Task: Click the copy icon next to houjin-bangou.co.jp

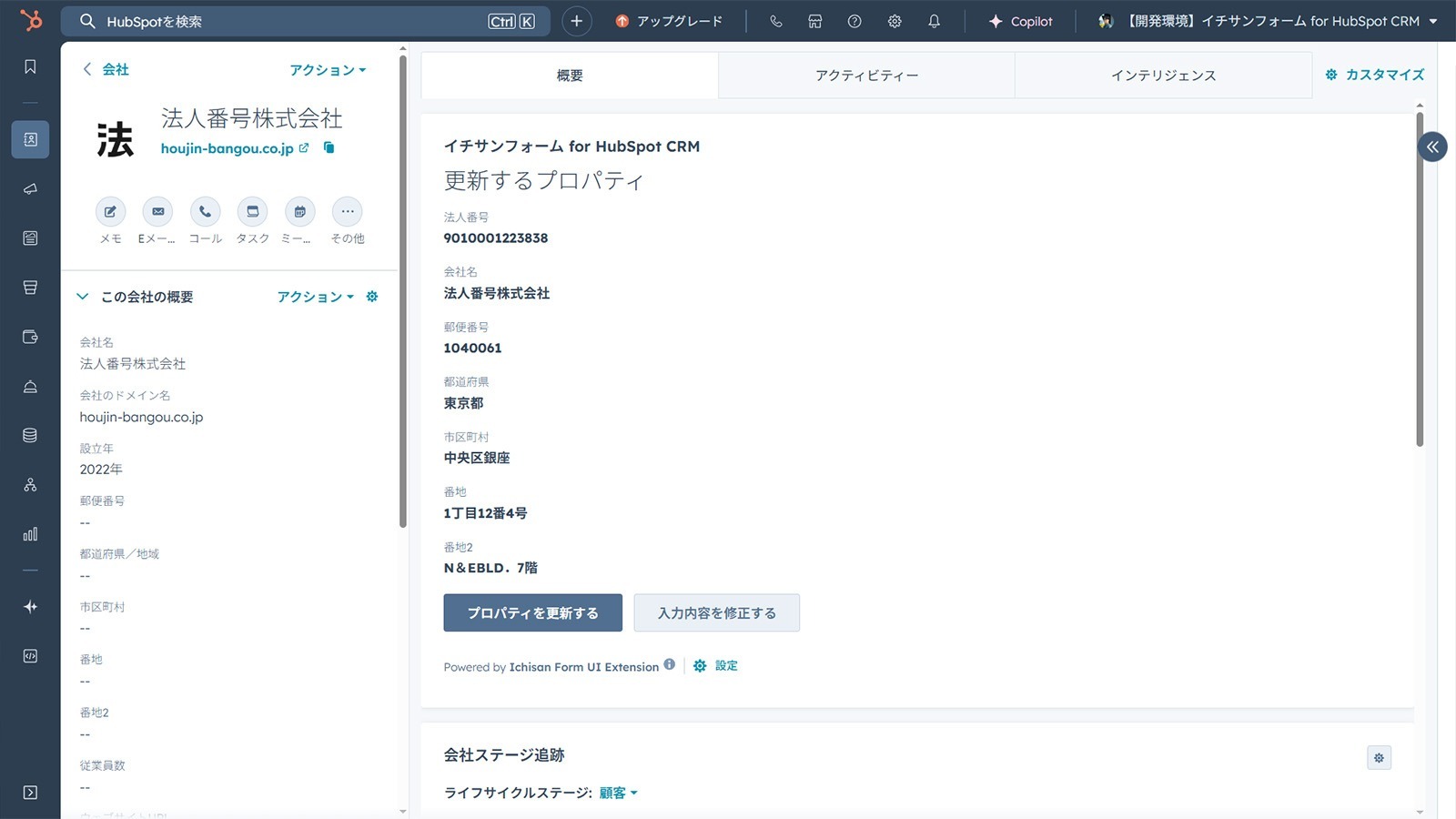Action: [328, 147]
